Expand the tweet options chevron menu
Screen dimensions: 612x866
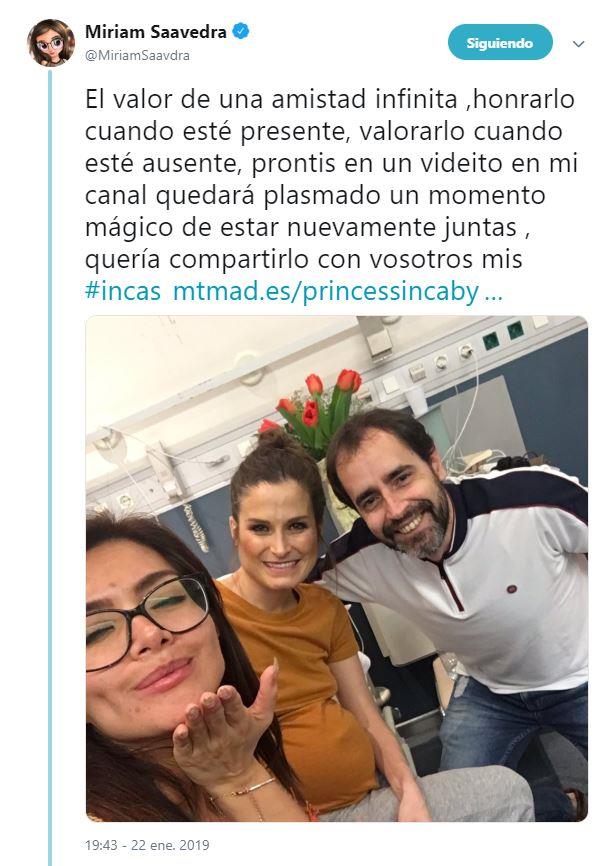coord(578,44)
